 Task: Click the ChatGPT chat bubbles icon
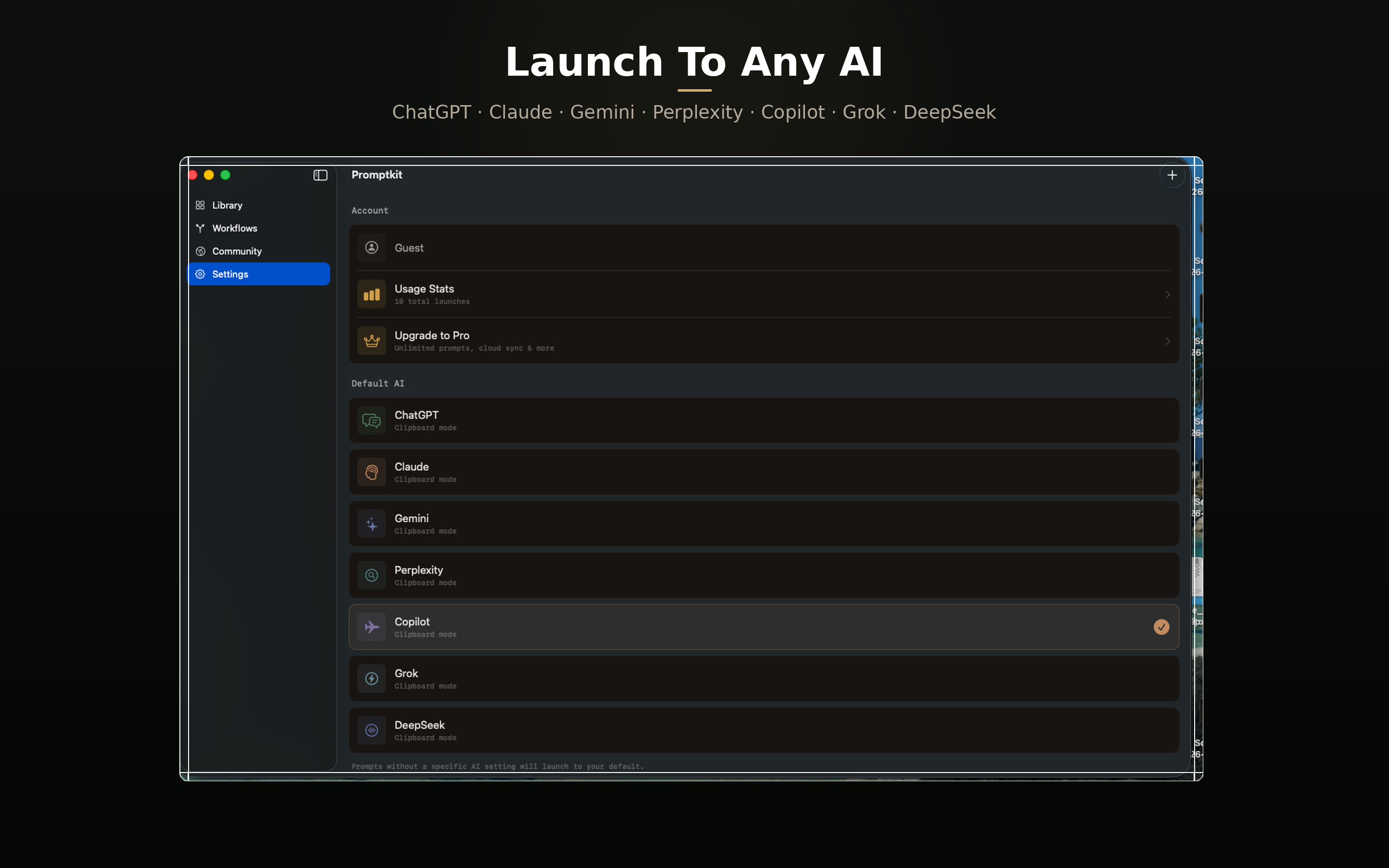(x=371, y=420)
